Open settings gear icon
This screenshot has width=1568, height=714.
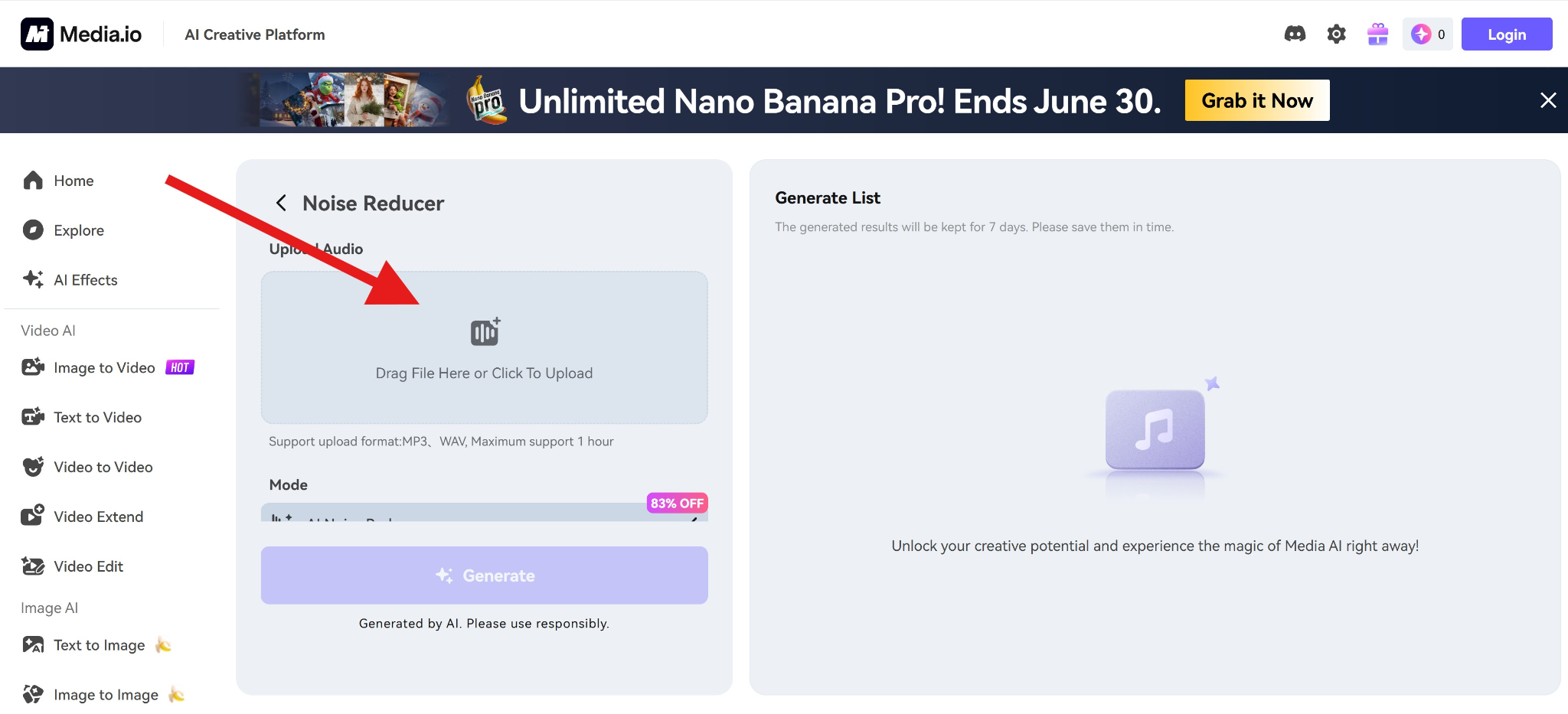tap(1336, 34)
